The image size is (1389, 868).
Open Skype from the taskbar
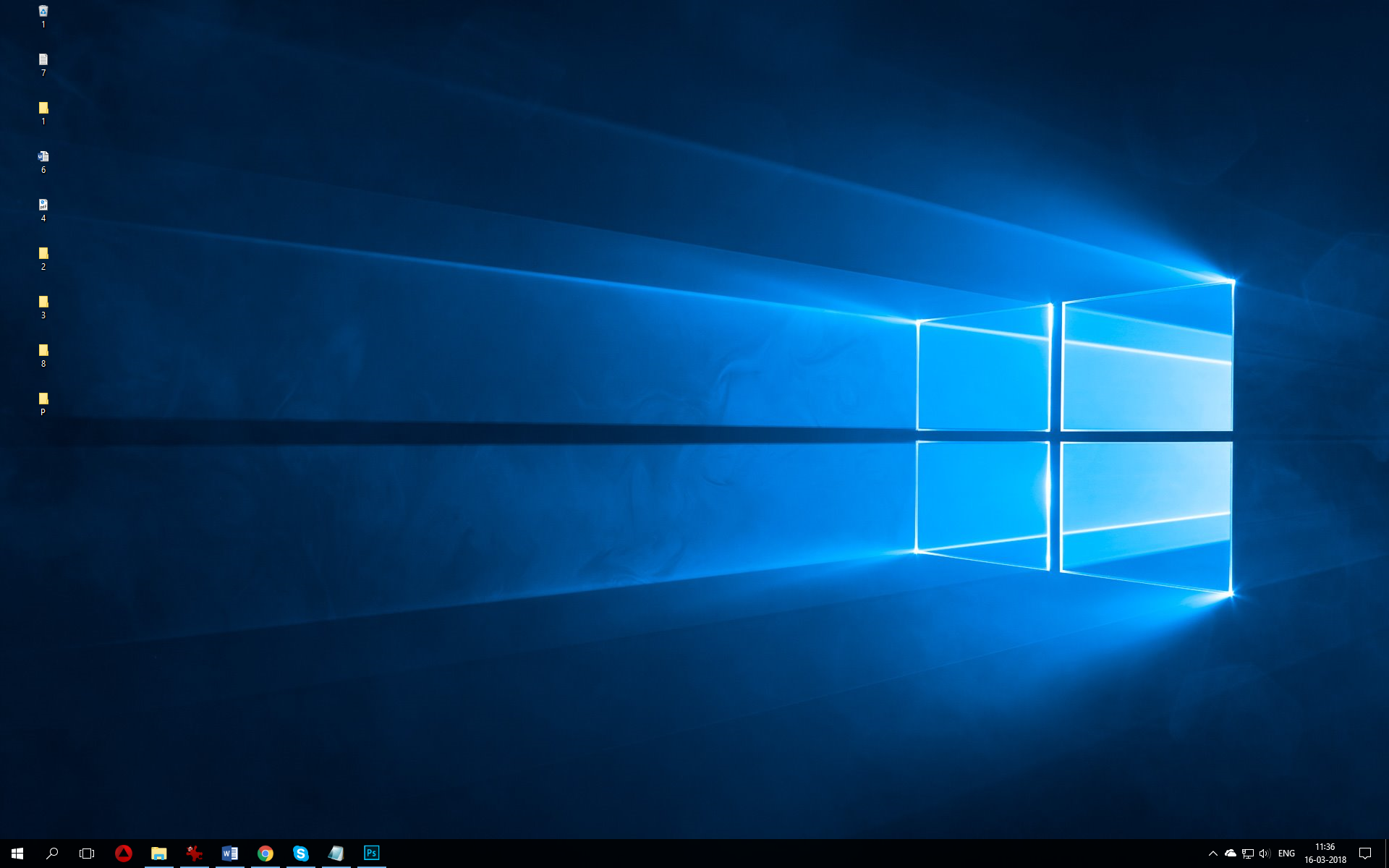point(301,854)
